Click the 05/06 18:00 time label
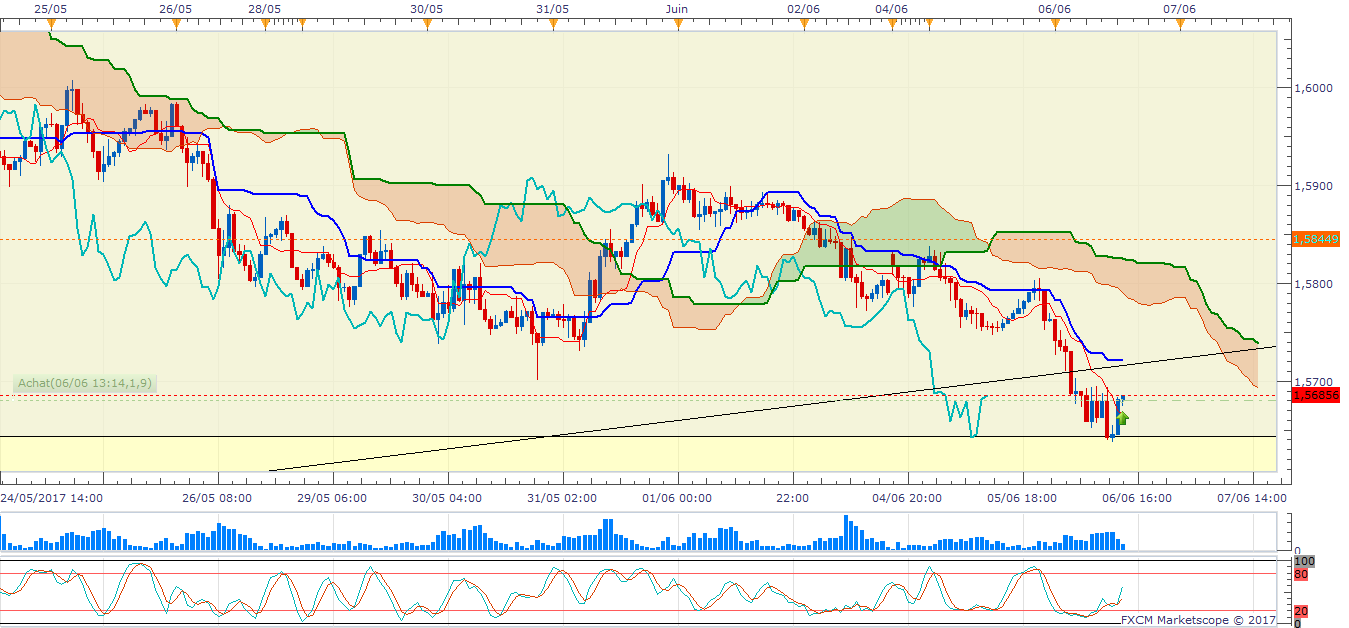The width and height of the screenshot is (1349, 628). (1020, 497)
